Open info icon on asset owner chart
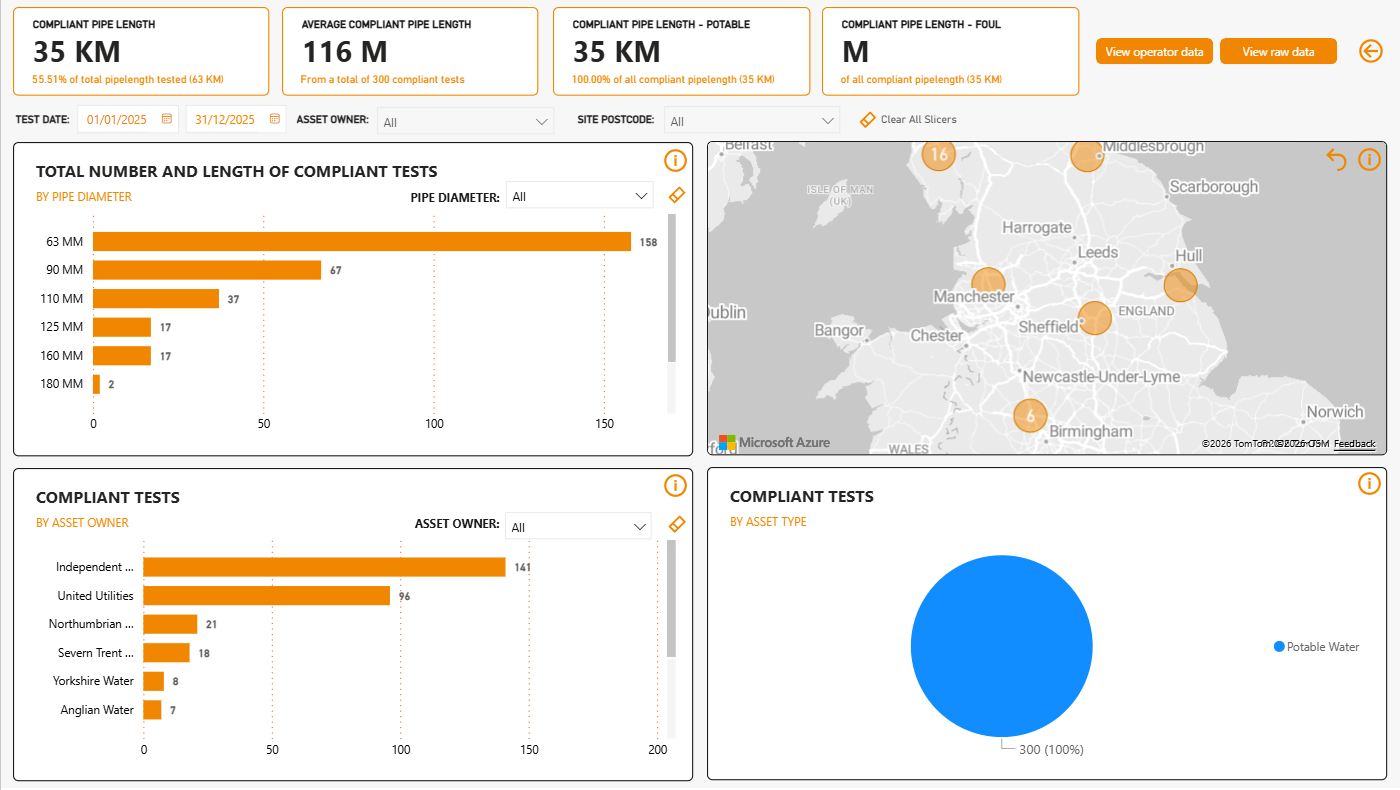Viewport: 1400px width, 790px height. point(675,485)
